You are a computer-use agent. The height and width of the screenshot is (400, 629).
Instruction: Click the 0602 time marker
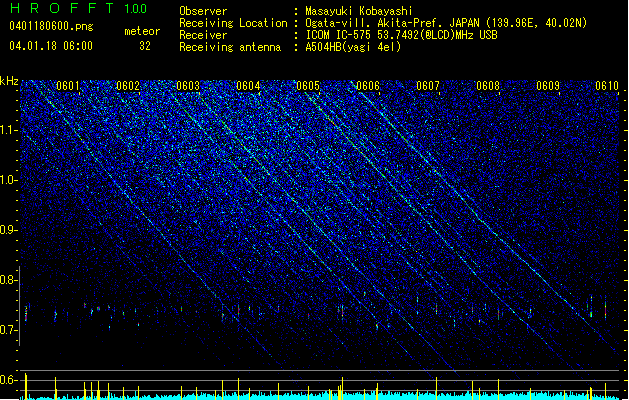tap(128, 86)
